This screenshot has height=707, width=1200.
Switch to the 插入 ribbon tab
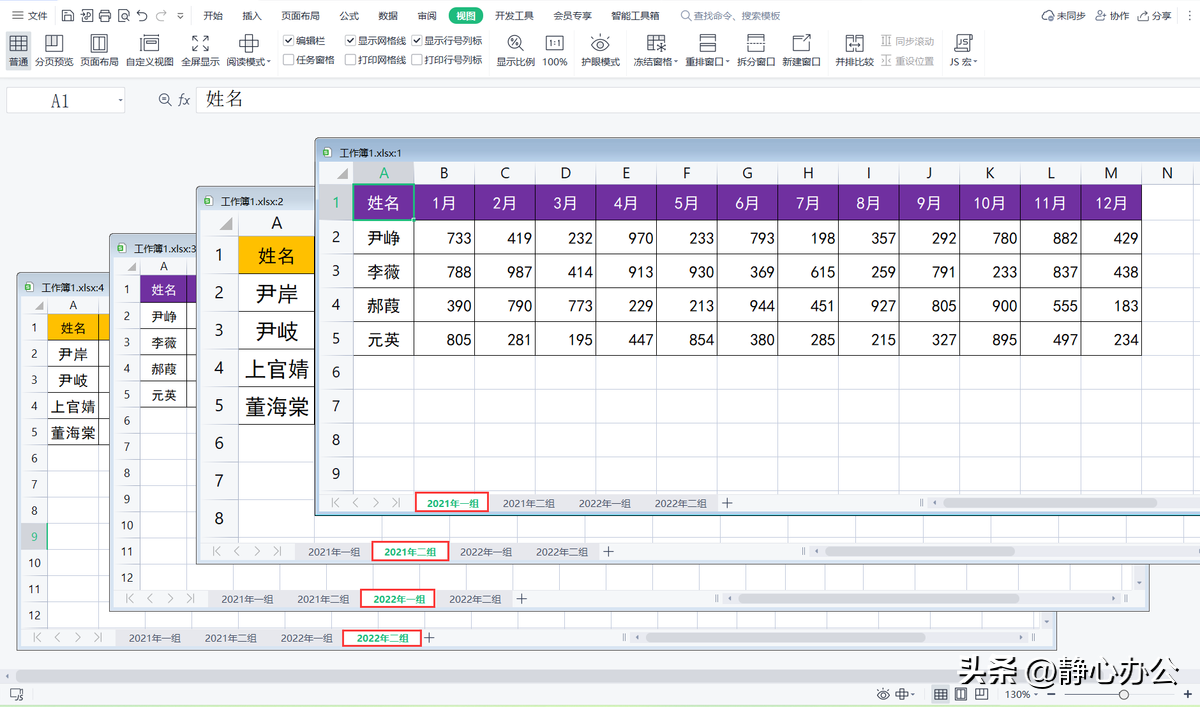[252, 16]
